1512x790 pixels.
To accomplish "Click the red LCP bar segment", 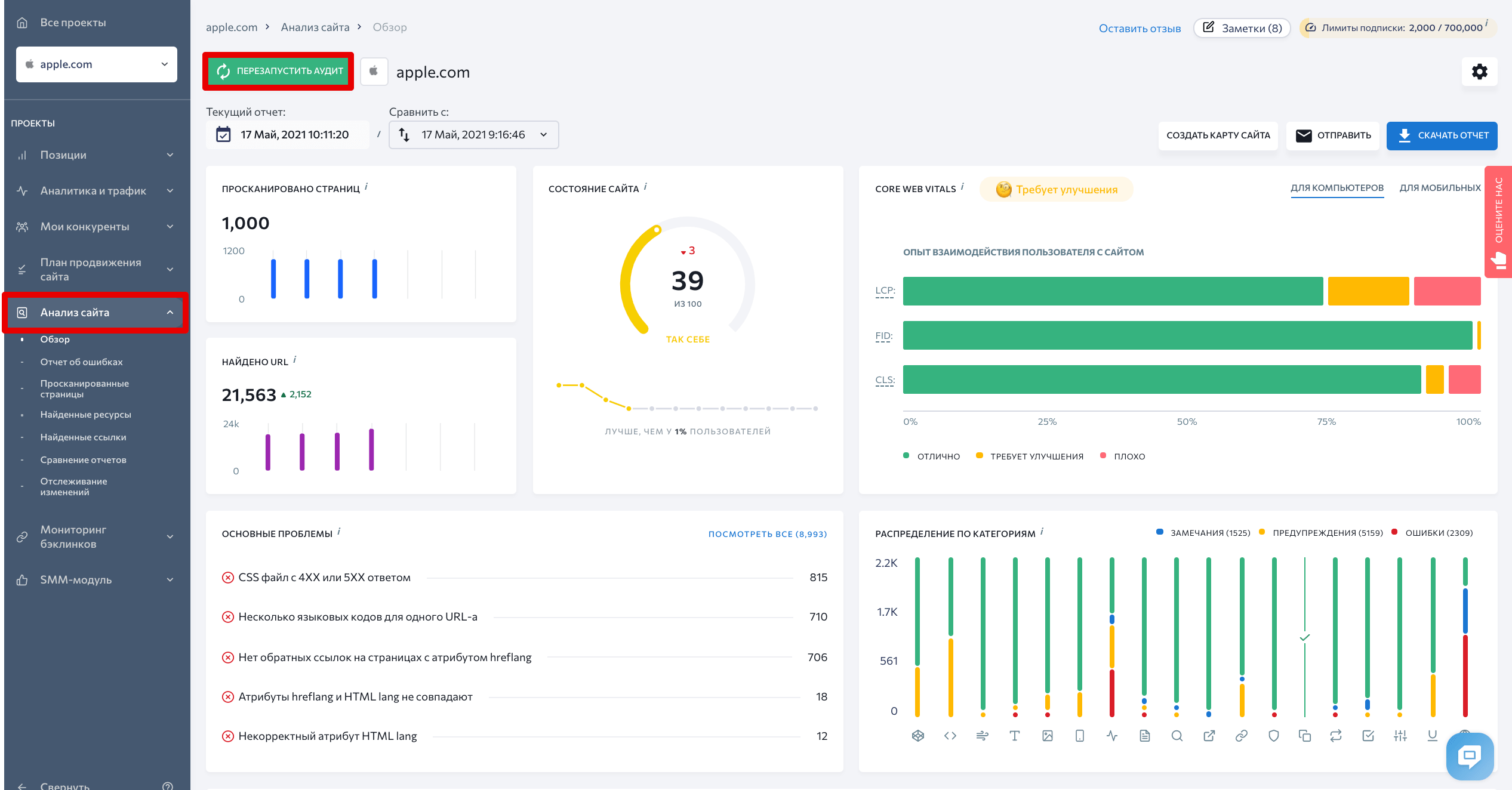I will 1447,291.
